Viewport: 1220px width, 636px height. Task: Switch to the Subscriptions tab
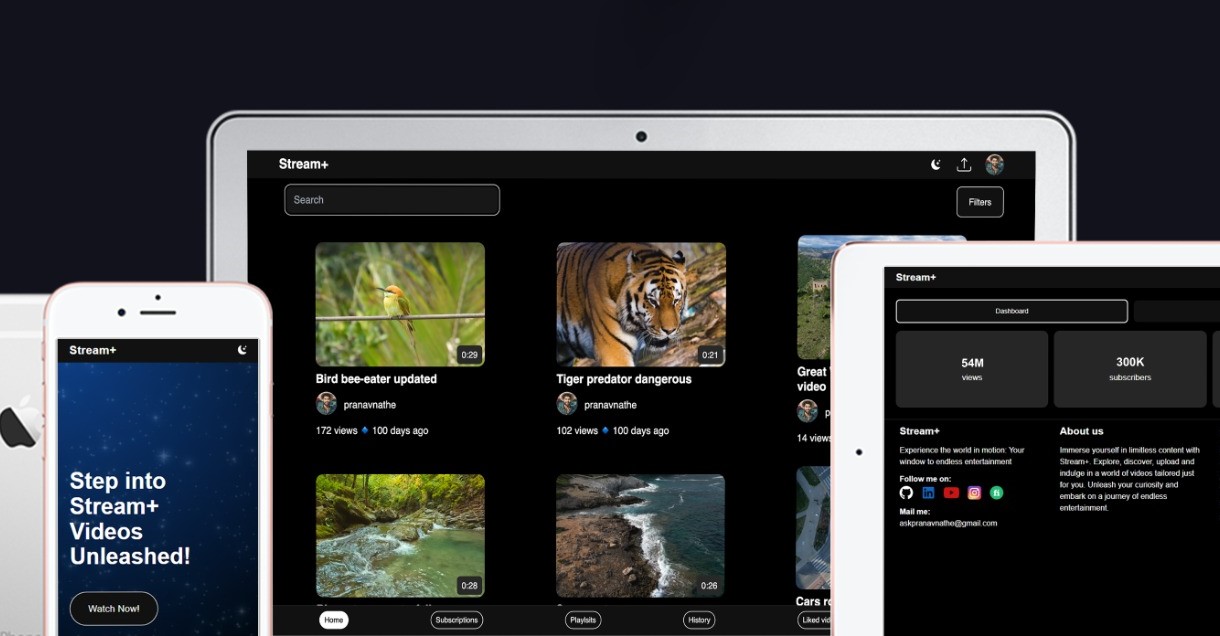(456, 620)
